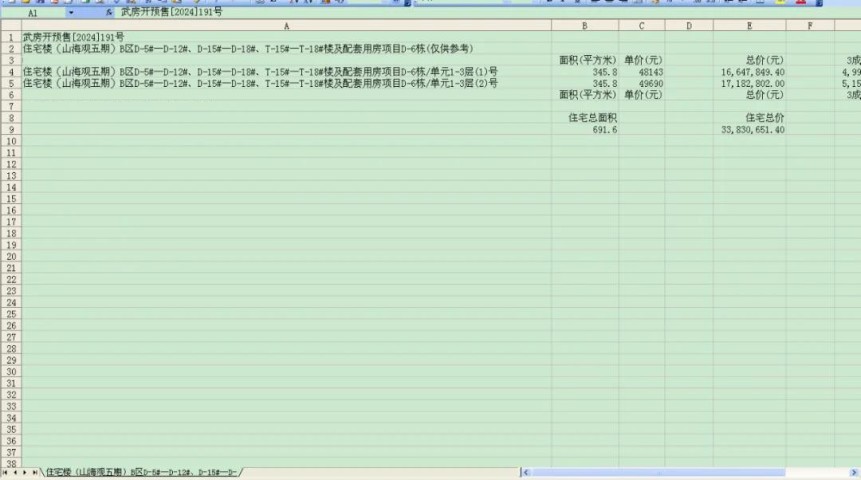
Task: Jump to the first sheet tab
Action: (5, 472)
